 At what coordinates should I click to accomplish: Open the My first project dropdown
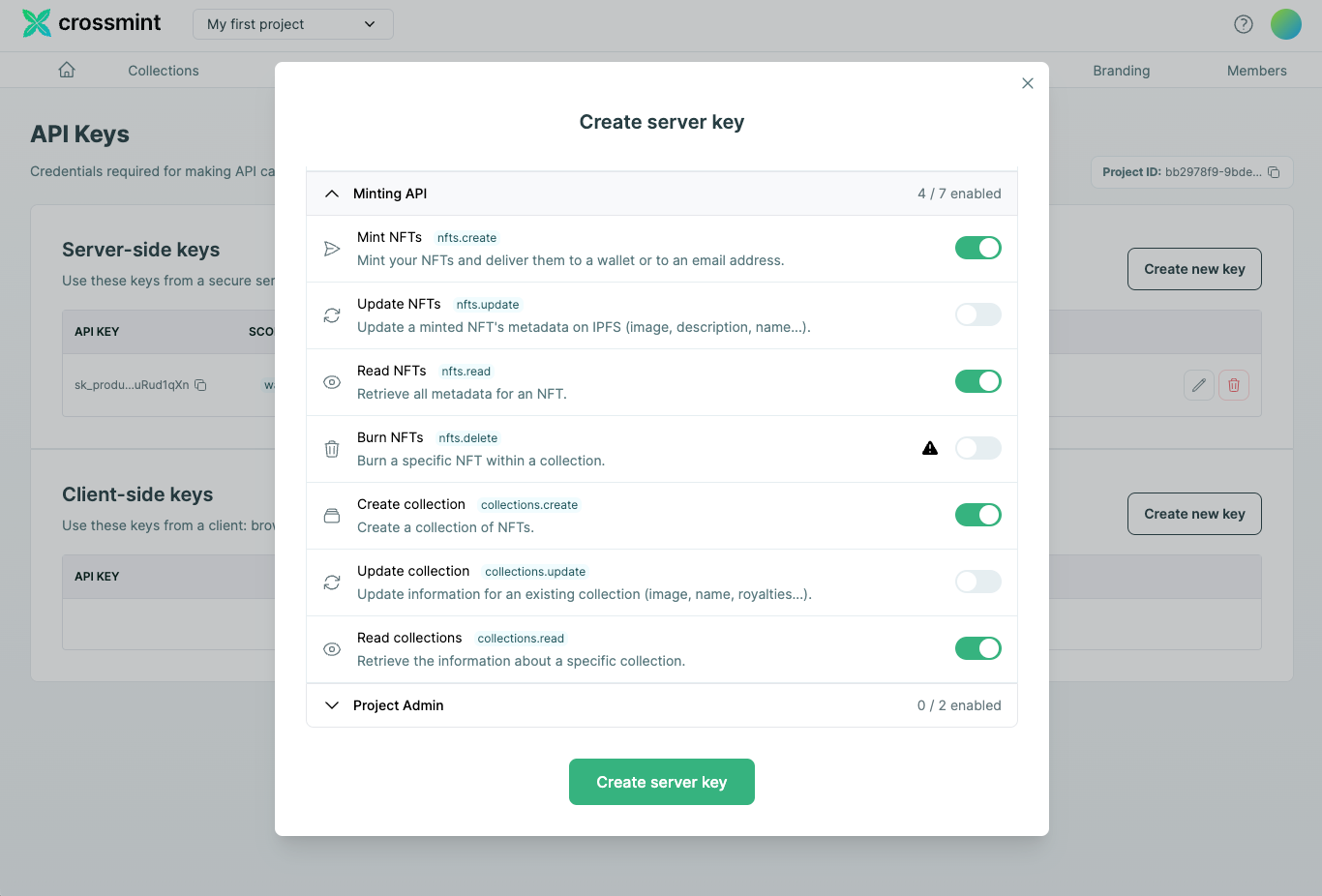(x=293, y=24)
